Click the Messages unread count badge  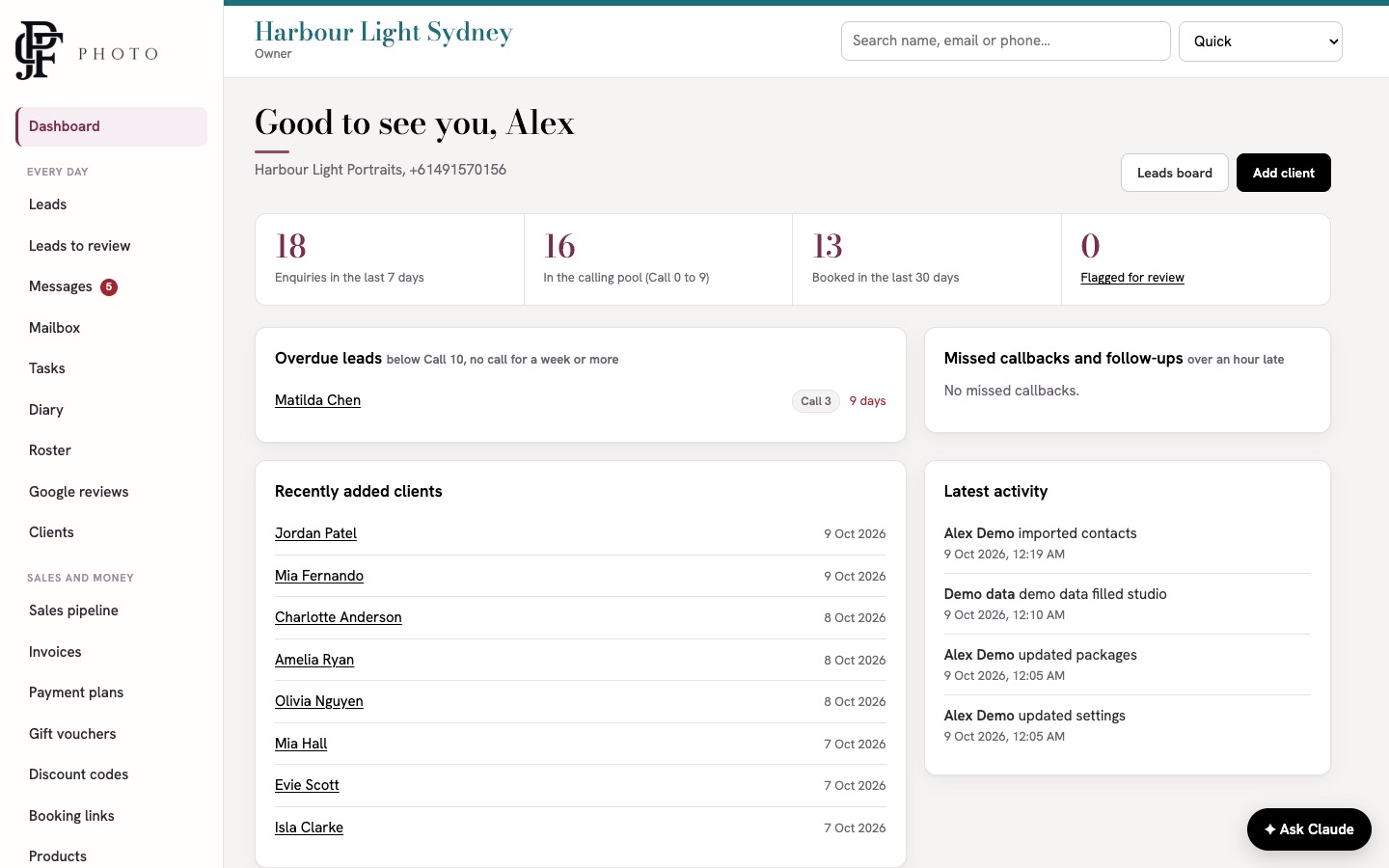(109, 286)
